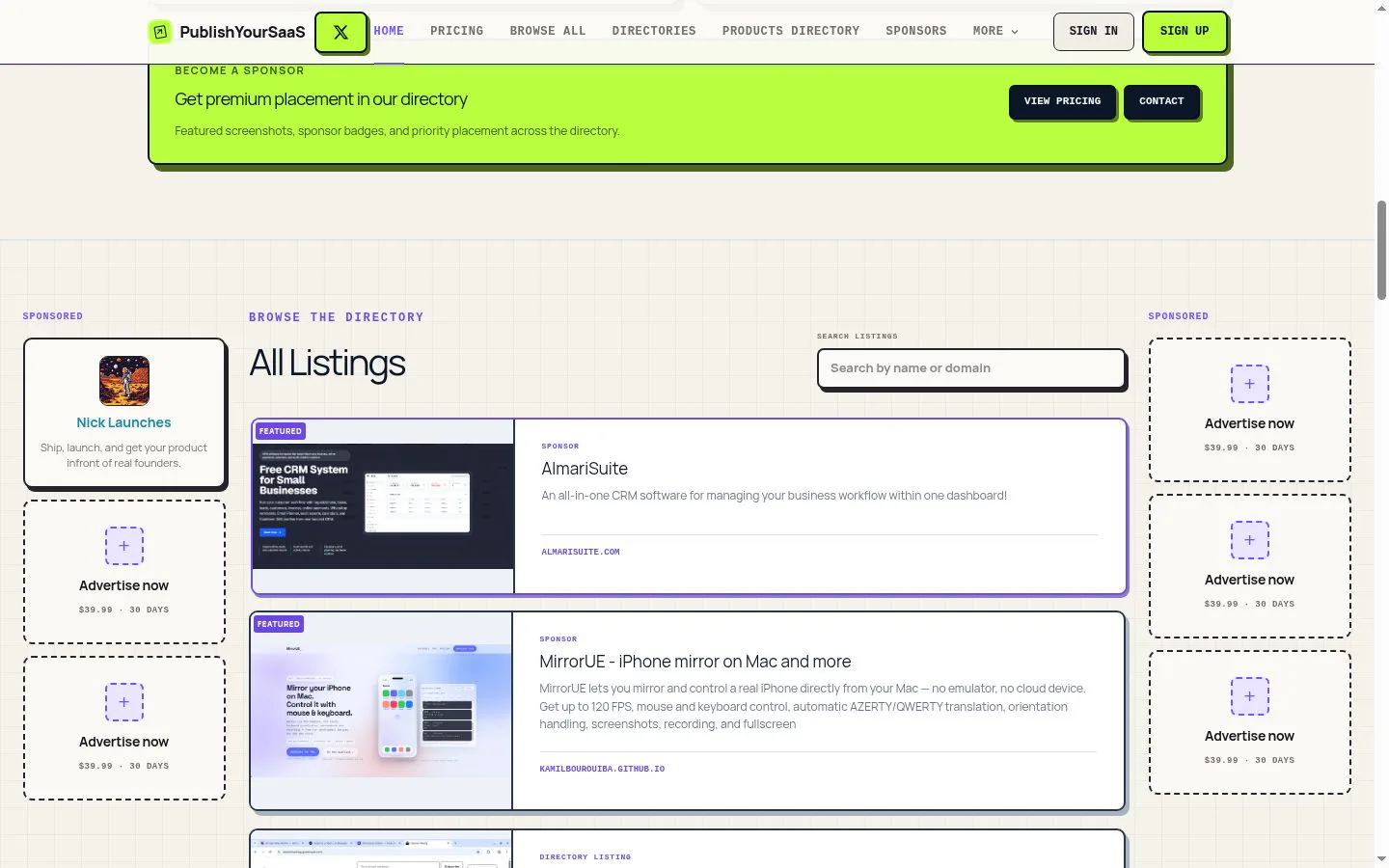Click plus icon in top right Advertise now card
Image resolution: width=1389 pixels, height=868 pixels.
point(1250,384)
